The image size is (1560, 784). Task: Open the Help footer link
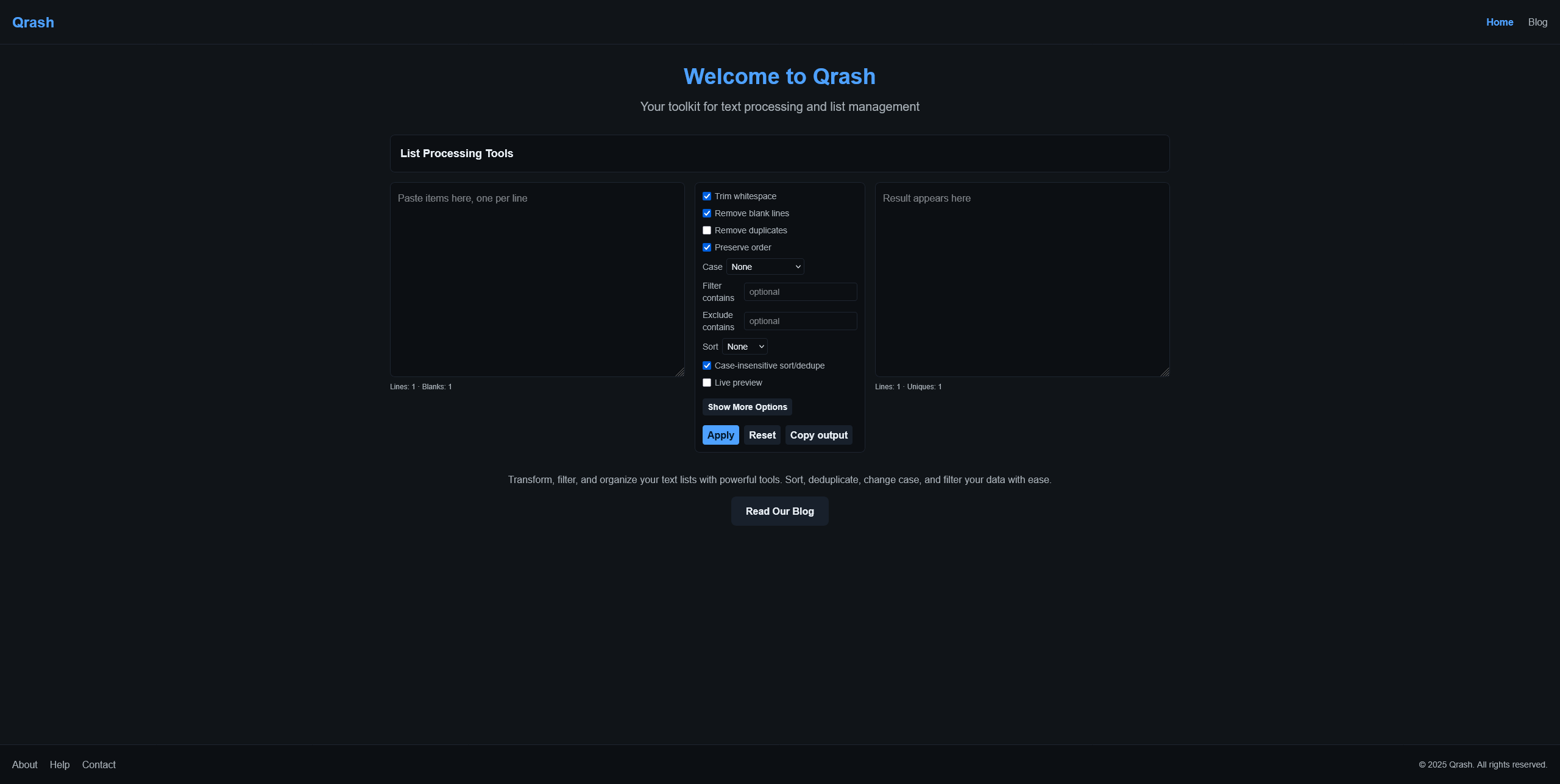[x=60, y=765]
